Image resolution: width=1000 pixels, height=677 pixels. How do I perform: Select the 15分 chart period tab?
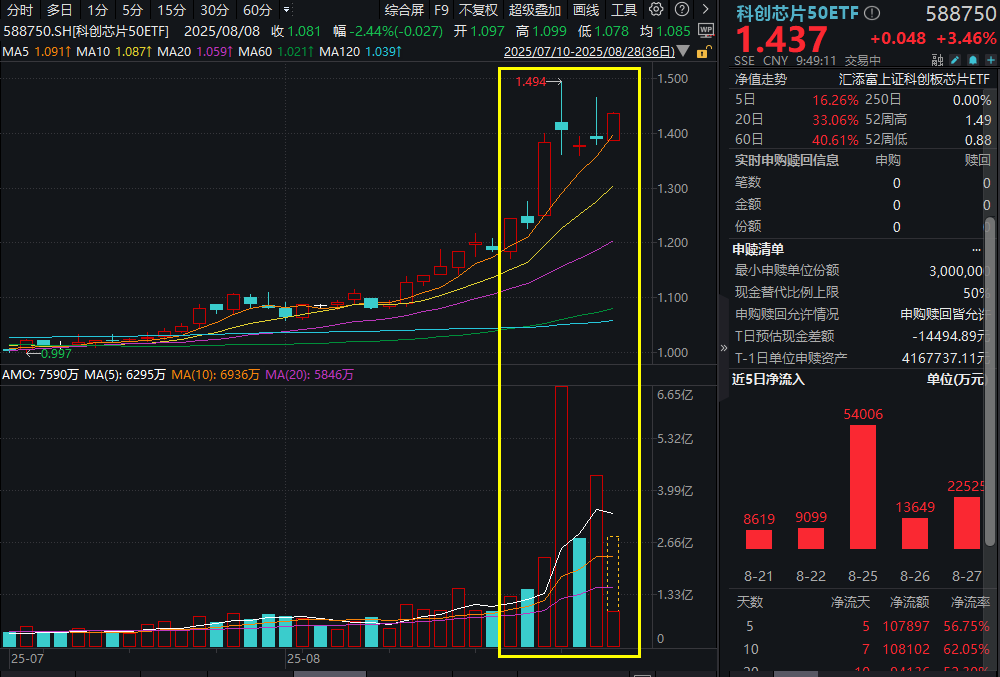[x=170, y=10]
